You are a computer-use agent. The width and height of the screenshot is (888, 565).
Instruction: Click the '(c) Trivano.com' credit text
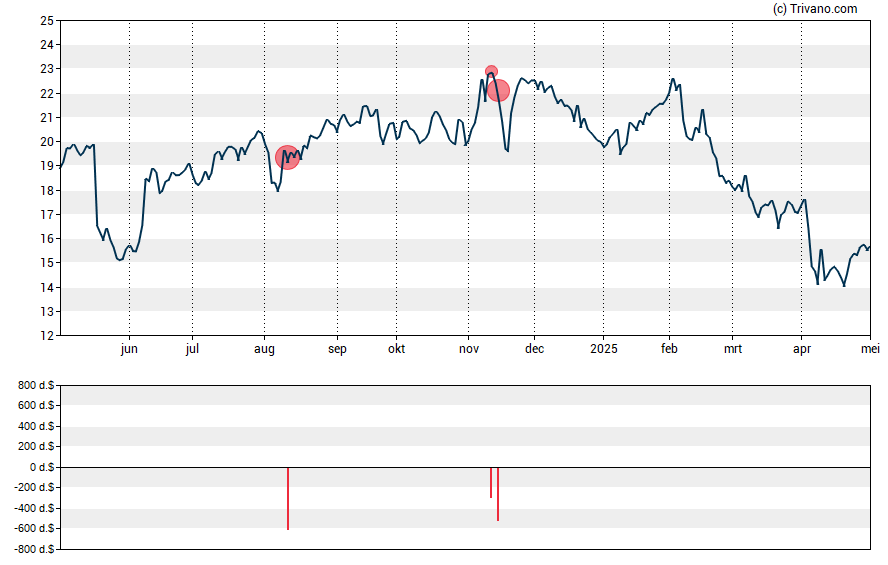[815, 8]
